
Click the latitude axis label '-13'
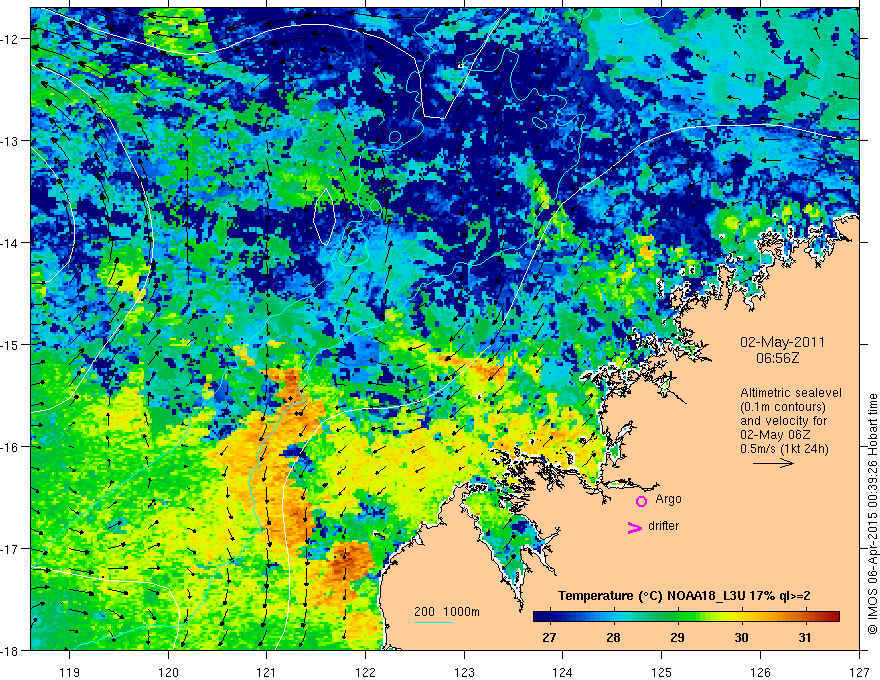pyautogui.click(x=11, y=141)
